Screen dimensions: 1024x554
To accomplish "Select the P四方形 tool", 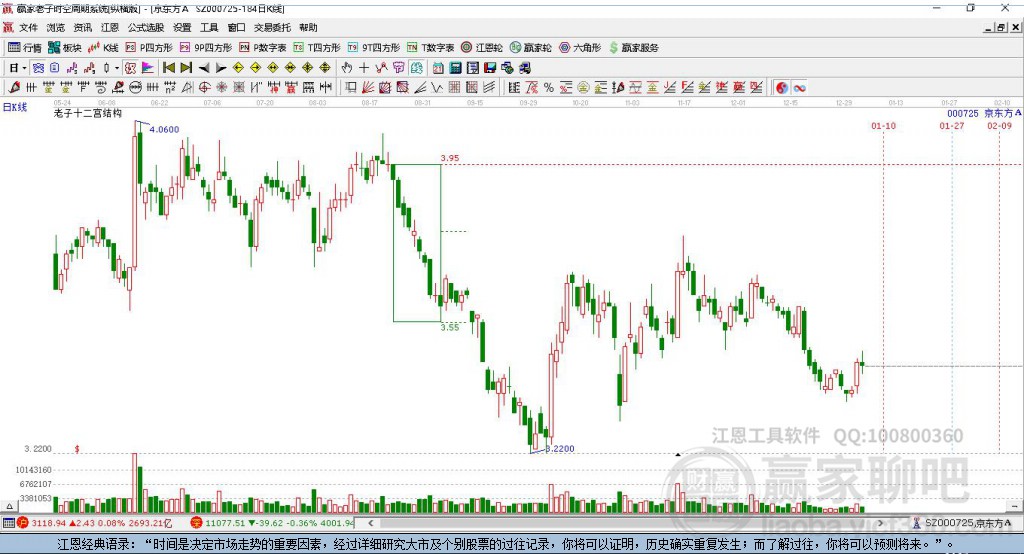I will coord(149,48).
